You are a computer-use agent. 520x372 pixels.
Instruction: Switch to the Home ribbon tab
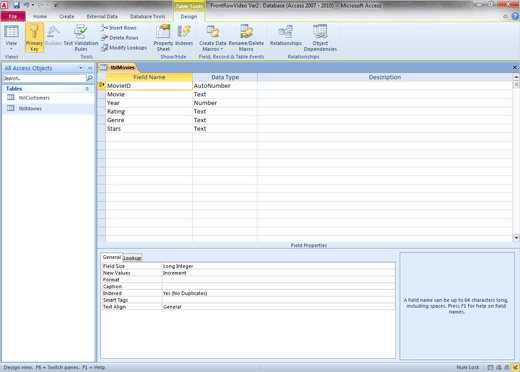pos(40,16)
